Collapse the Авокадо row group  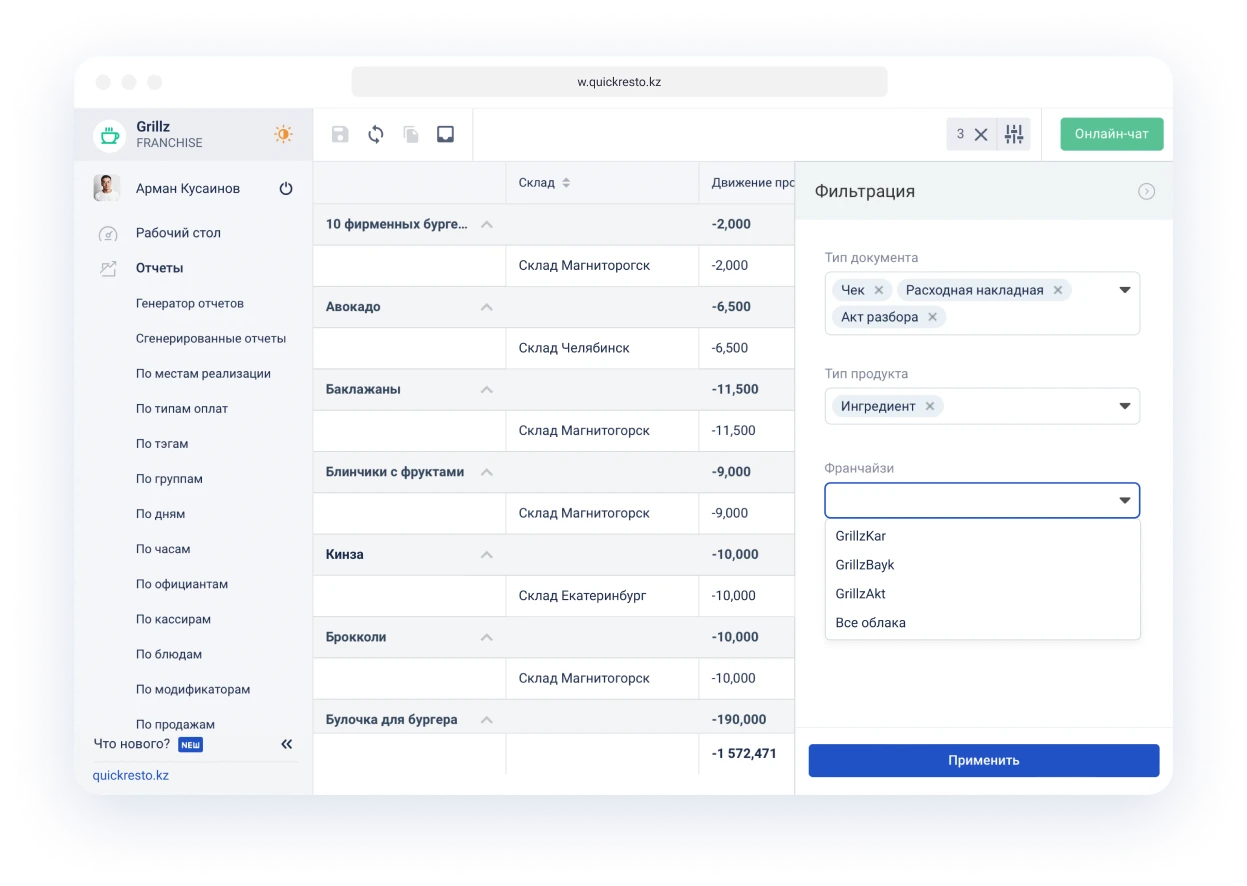(487, 307)
